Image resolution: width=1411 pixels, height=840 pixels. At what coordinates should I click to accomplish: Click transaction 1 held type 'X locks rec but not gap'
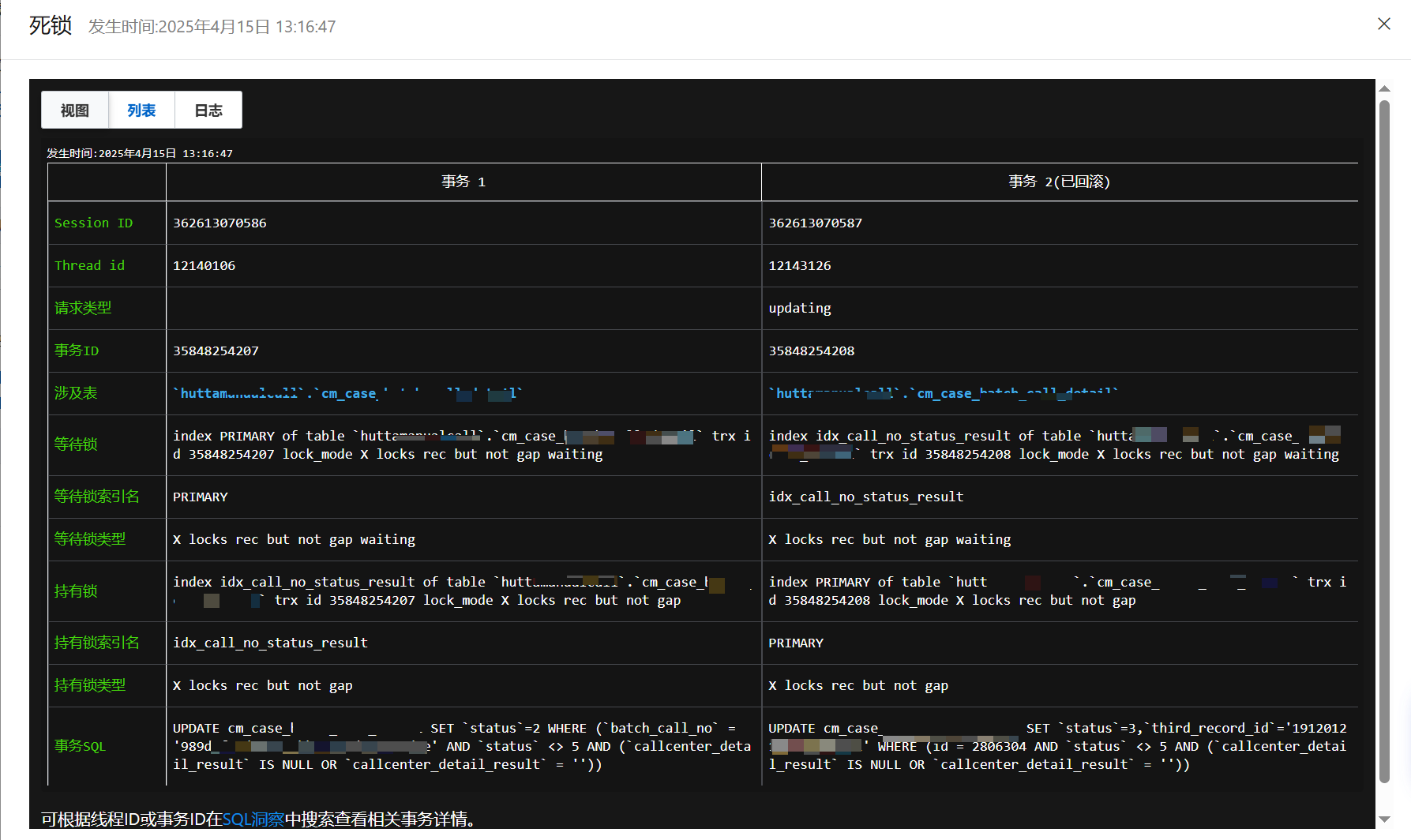tap(263, 686)
